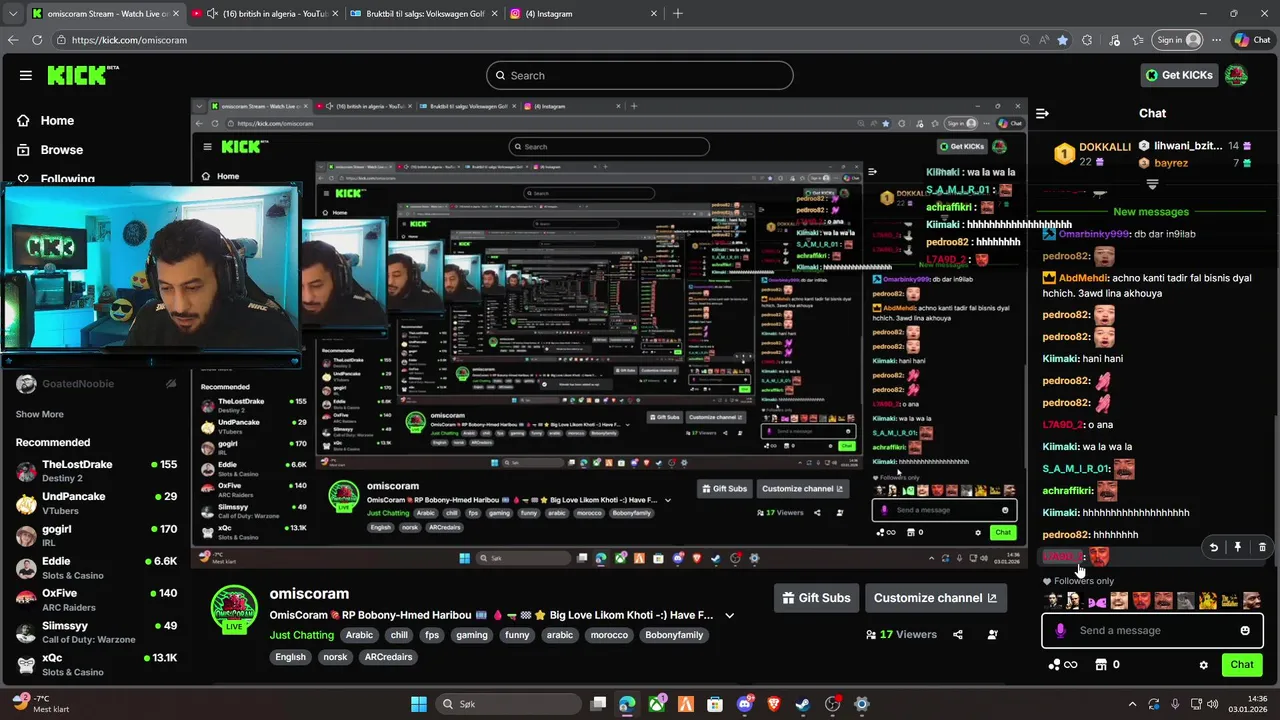Open recommended channel Slimssyy

click(x=96, y=632)
